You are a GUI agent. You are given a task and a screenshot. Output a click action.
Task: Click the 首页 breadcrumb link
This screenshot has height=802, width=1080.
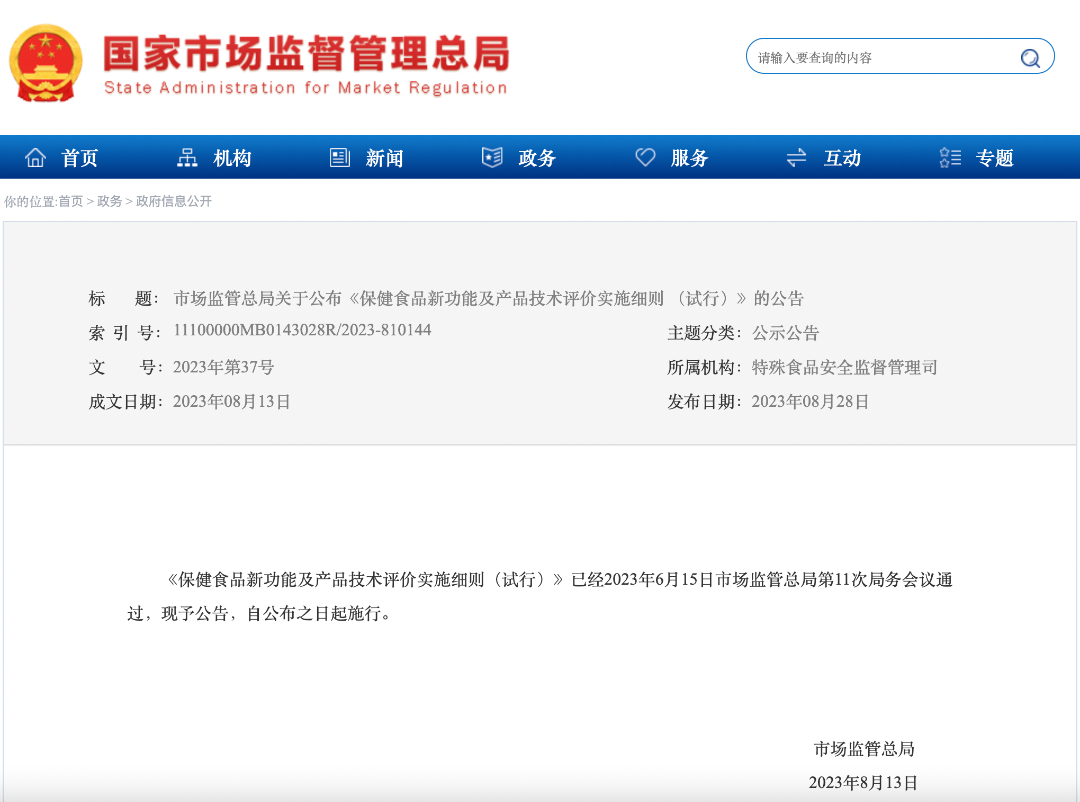pyautogui.click(x=71, y=201)
